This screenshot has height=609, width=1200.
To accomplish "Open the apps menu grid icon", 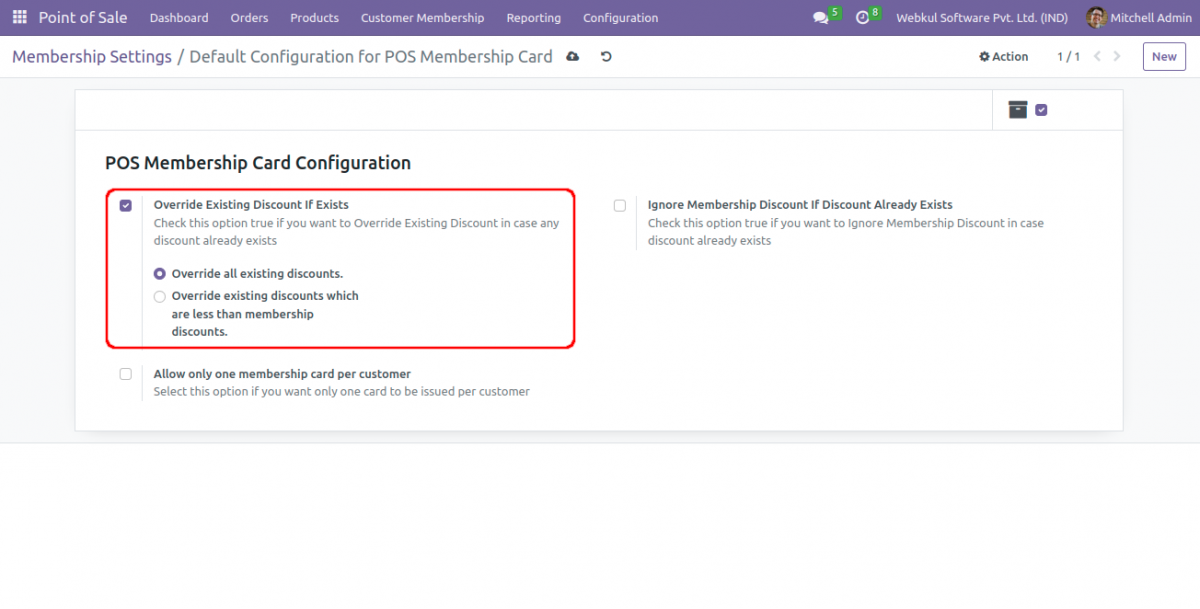I will (x=18, y=17).
